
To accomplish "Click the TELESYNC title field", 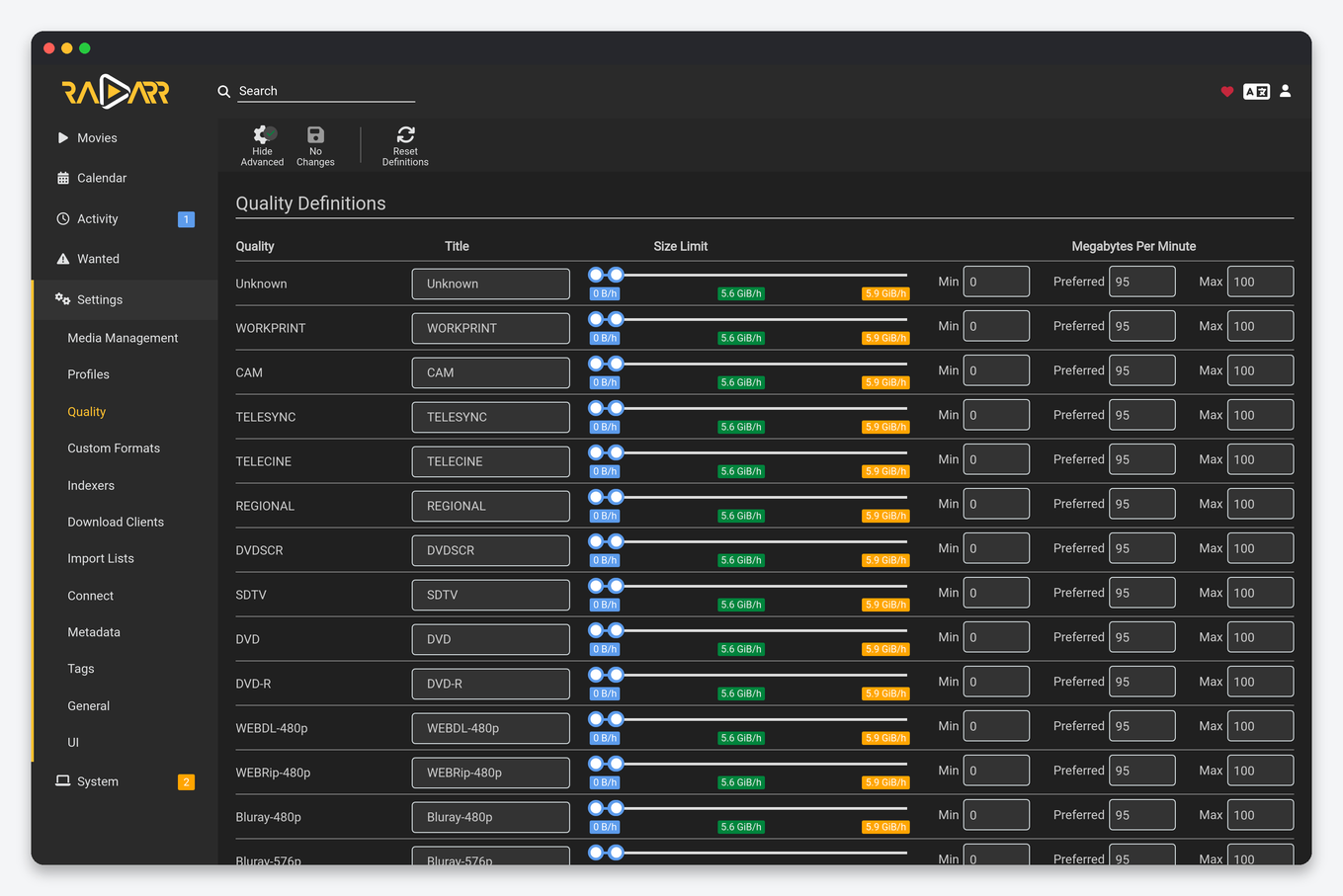I will [x=491, y=417].
